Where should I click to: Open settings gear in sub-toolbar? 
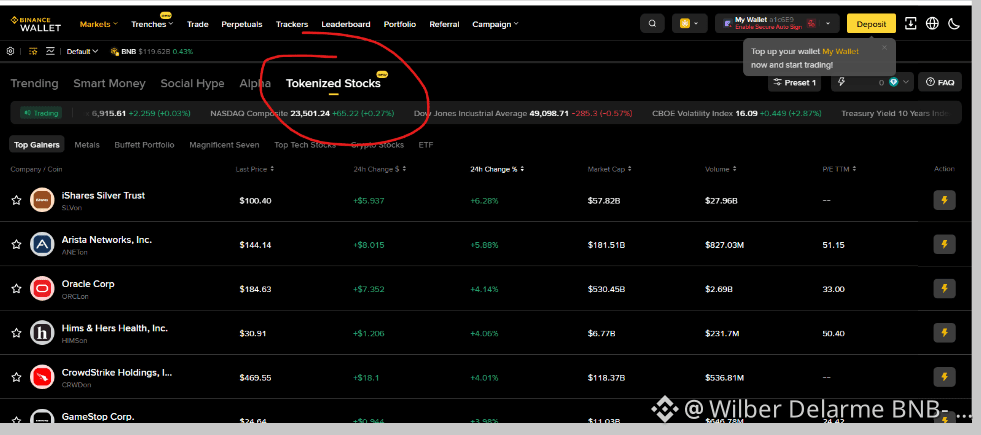(x=11, y=51)
